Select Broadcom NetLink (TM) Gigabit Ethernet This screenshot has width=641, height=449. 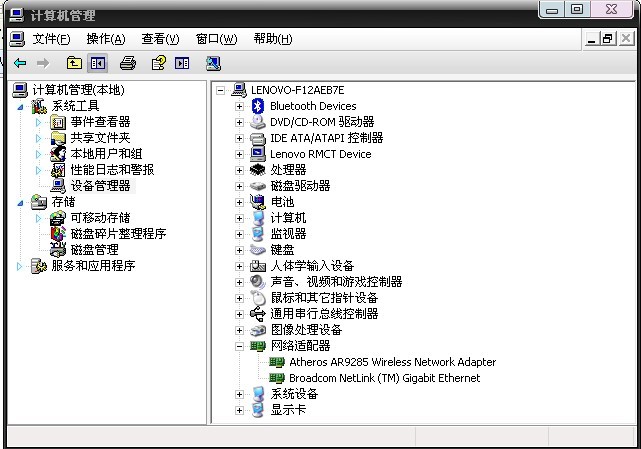pyautogui.click(x=385, y=378)
